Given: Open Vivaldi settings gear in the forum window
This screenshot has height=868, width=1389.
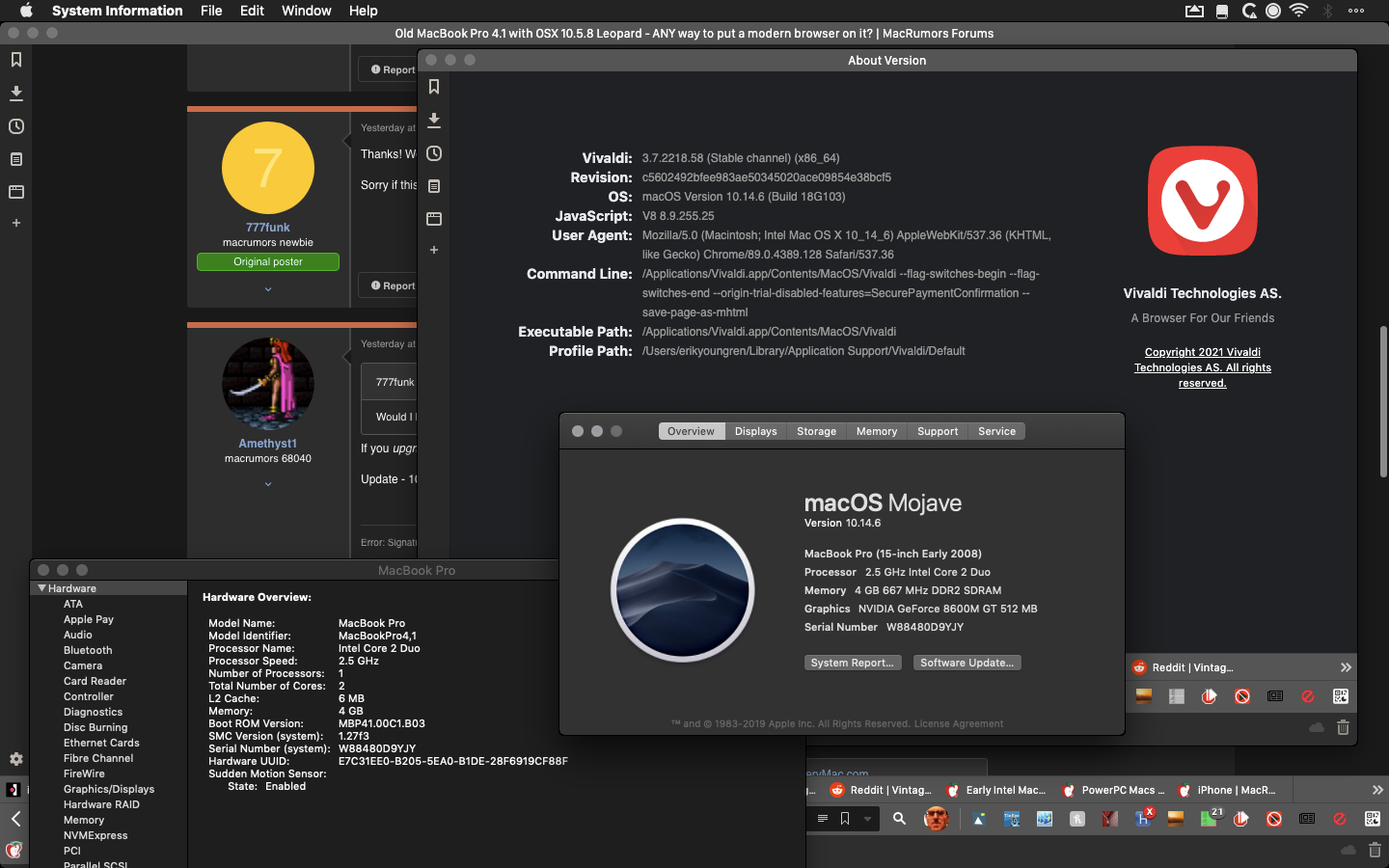Looking at the screenshot, I should [16, 759].
